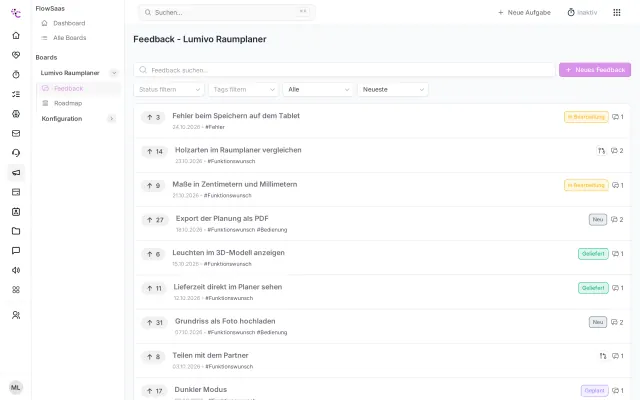The width and height of the screenshot is (640, 400).
Task: Open the task checklist icon in the icon rail
Action: [16, 94]
